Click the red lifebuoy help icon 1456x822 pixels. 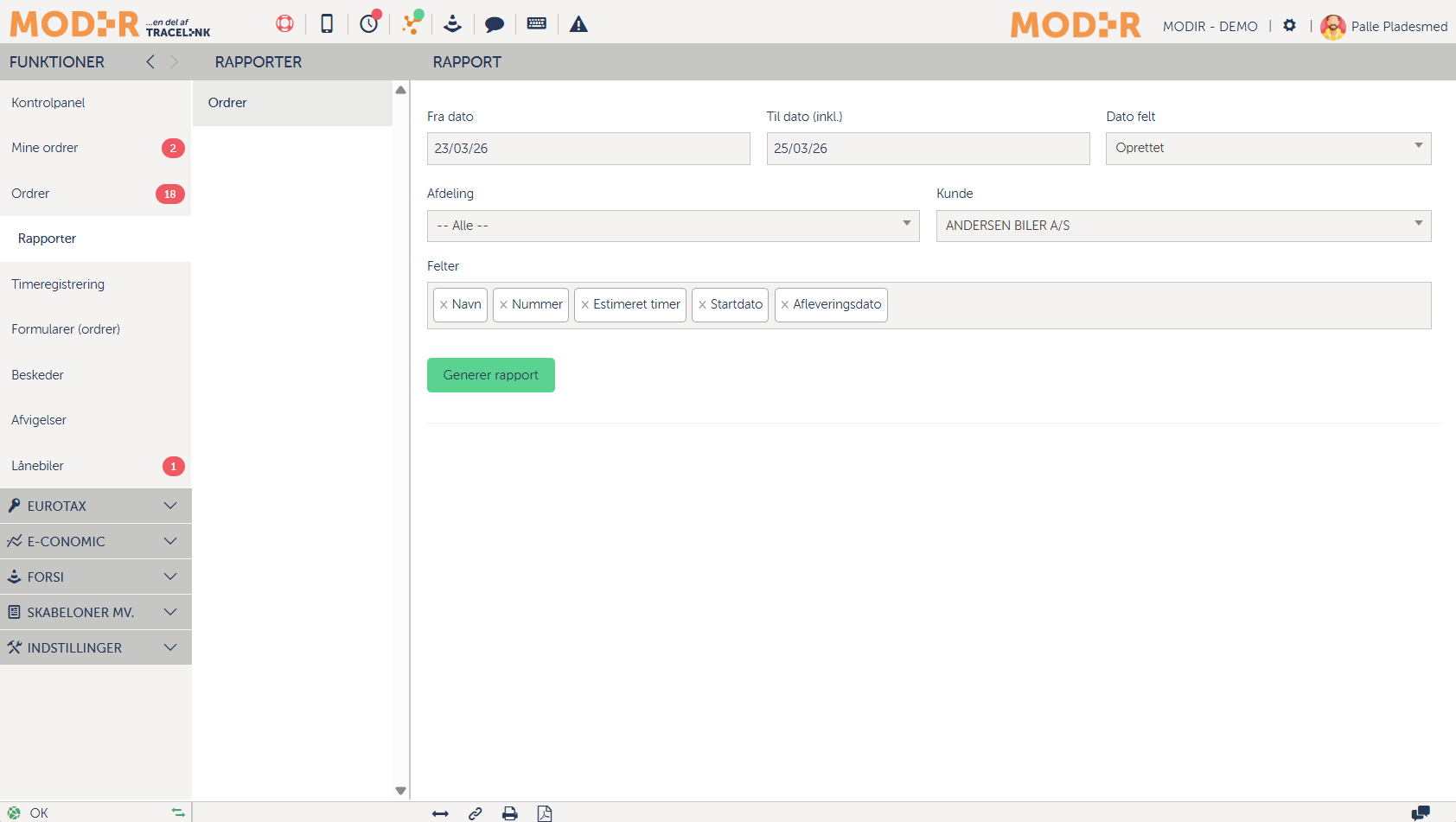[284, 24]
